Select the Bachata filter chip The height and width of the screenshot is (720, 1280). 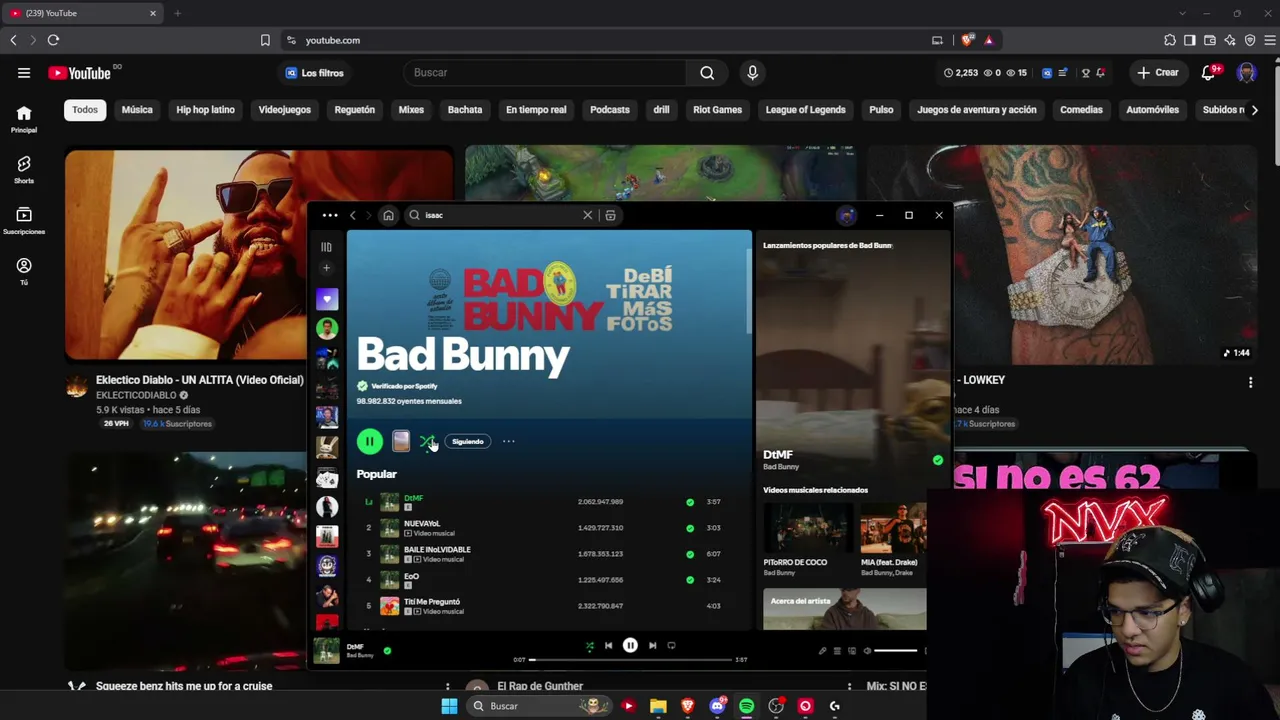465,110
